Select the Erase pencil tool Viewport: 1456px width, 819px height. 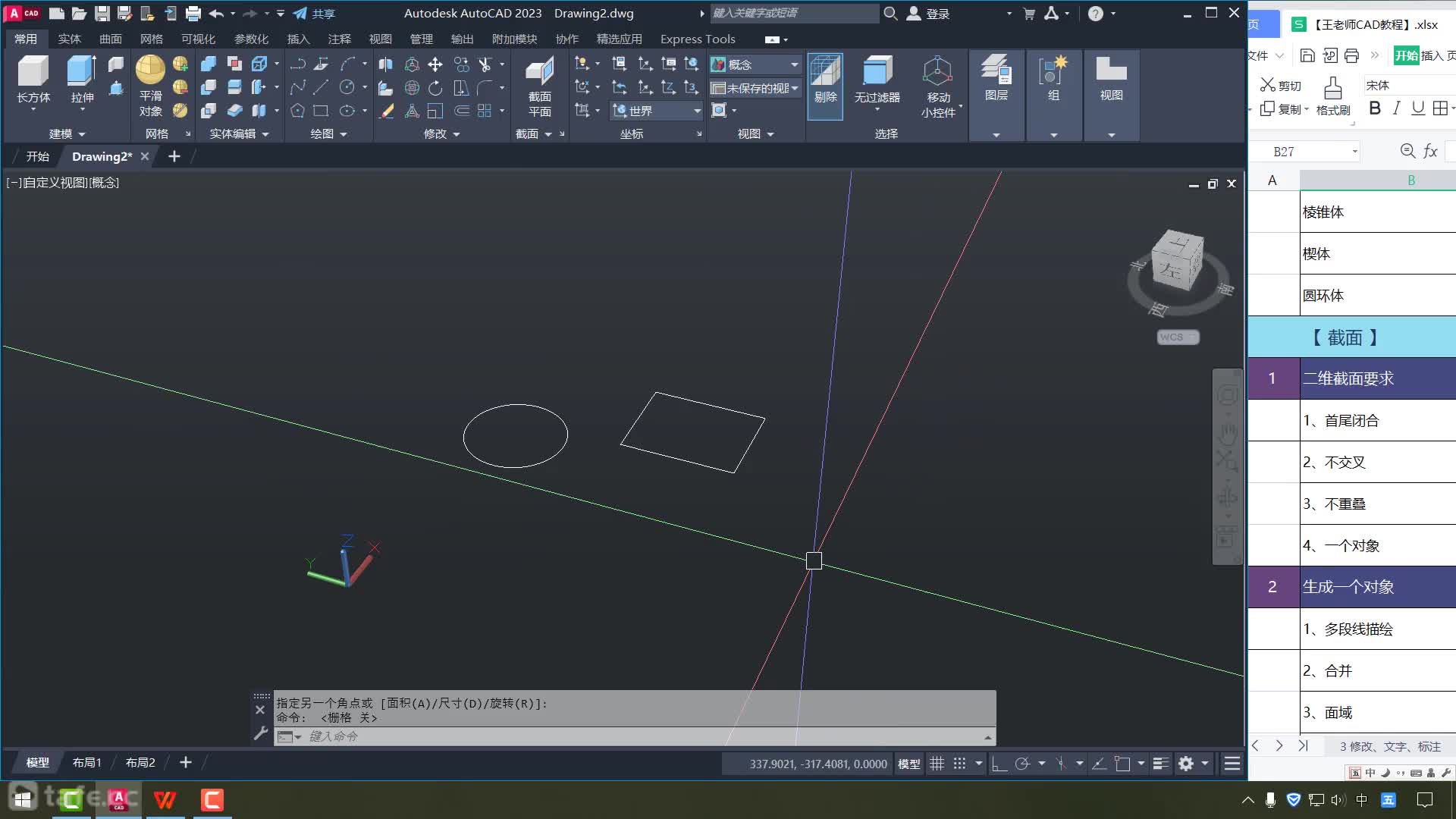click(386, 111)
